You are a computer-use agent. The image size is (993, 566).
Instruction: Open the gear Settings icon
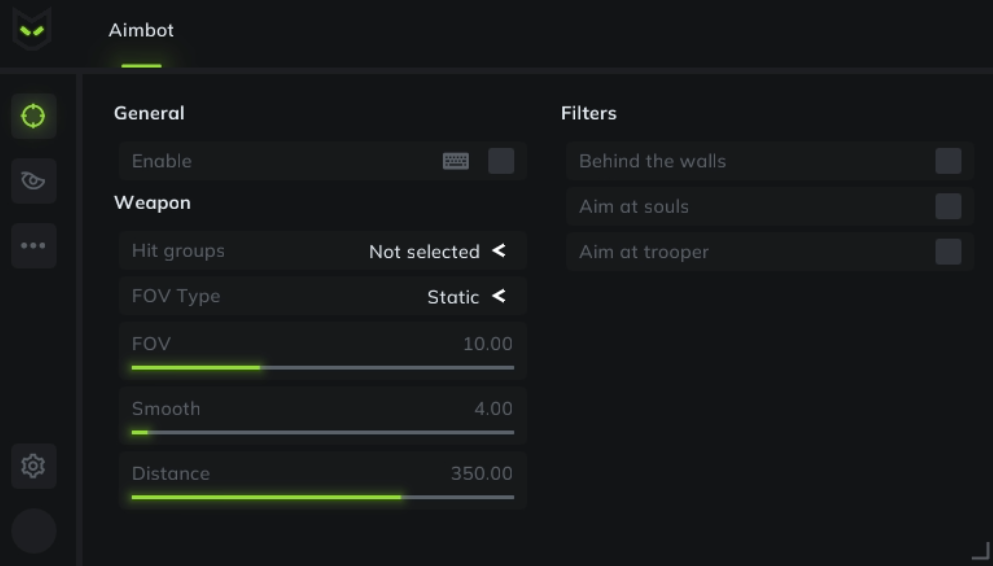(33, 466)
